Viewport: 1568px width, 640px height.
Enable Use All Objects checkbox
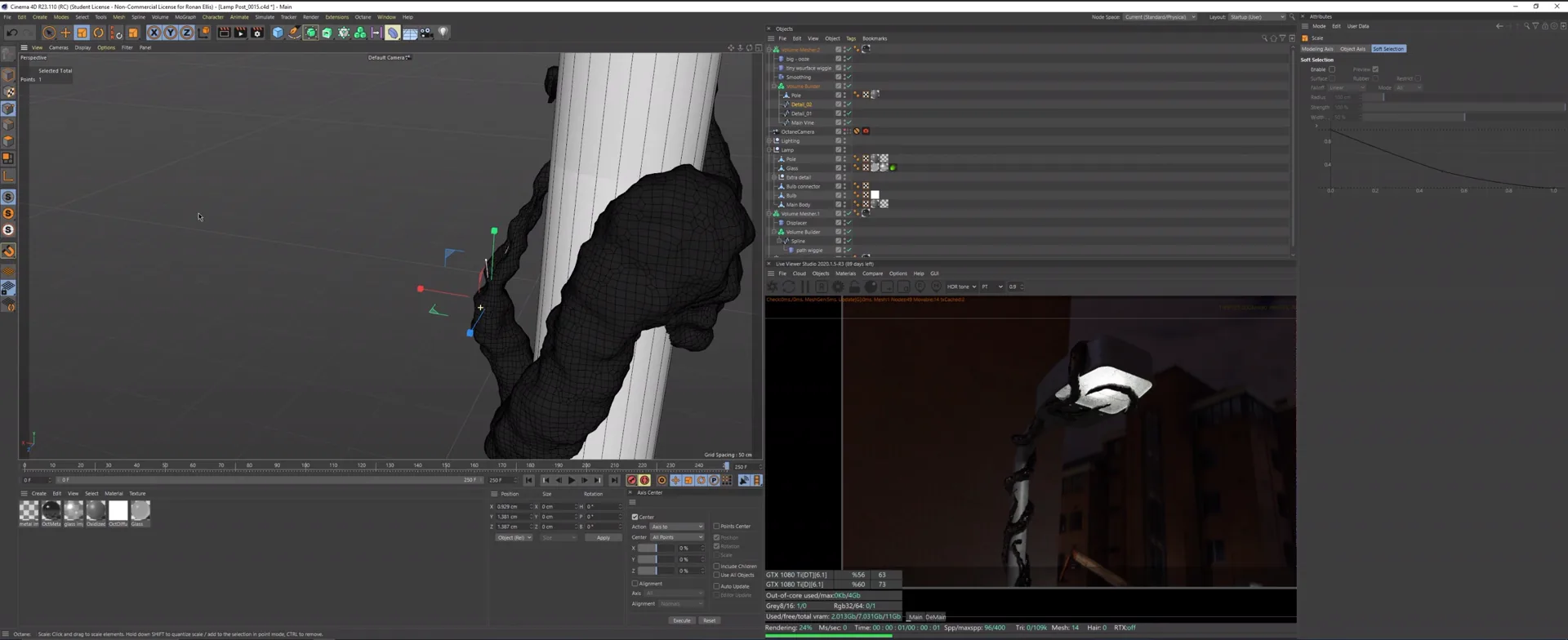[x=716, y=575]
